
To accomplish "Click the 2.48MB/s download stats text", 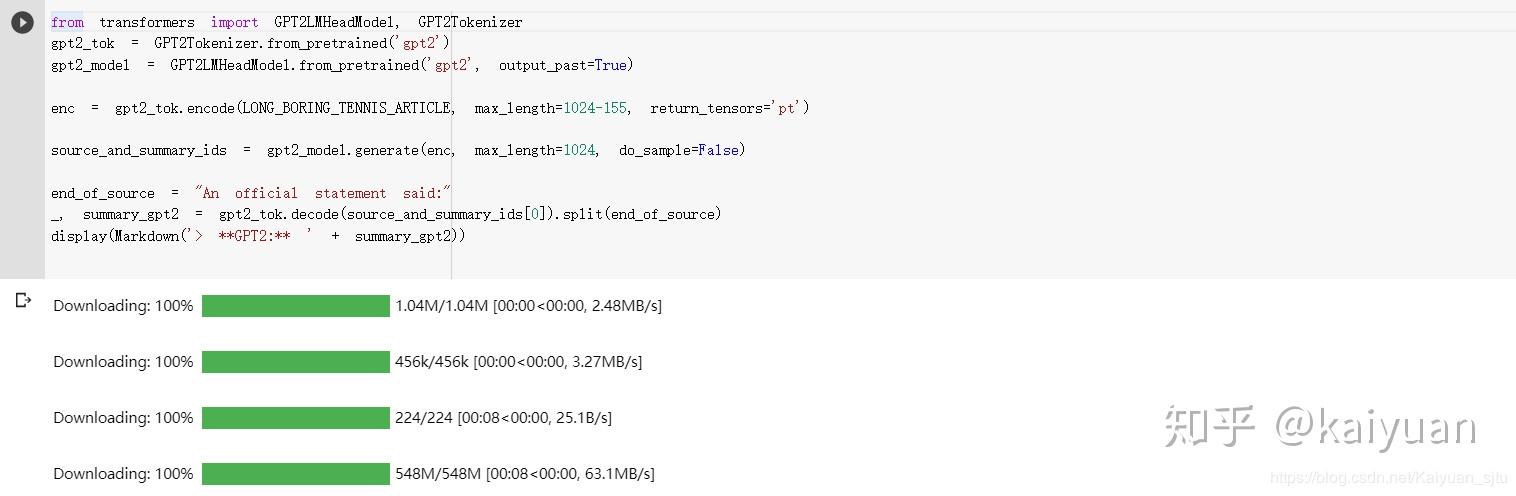I will (528, 306).
